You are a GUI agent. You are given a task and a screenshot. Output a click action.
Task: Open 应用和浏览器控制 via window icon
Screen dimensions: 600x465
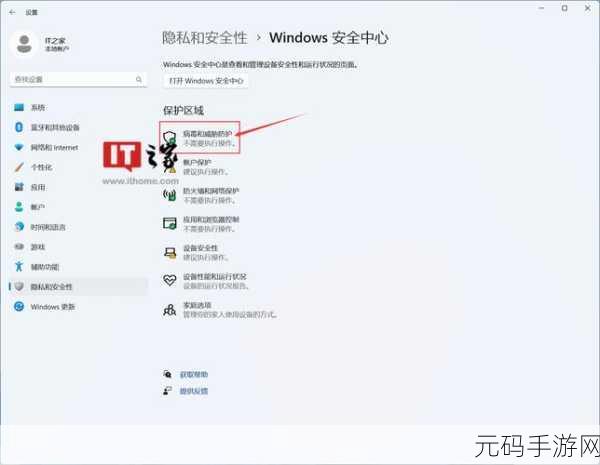[170, 224]
